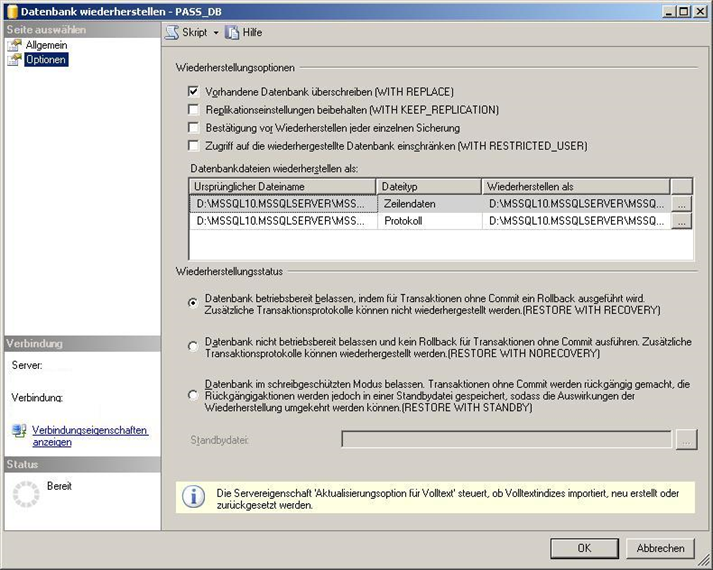Viewport: 713px width, 570px height.
Task: Select RESTORE WITH STANDBY radio option
Action: [193, 395]
